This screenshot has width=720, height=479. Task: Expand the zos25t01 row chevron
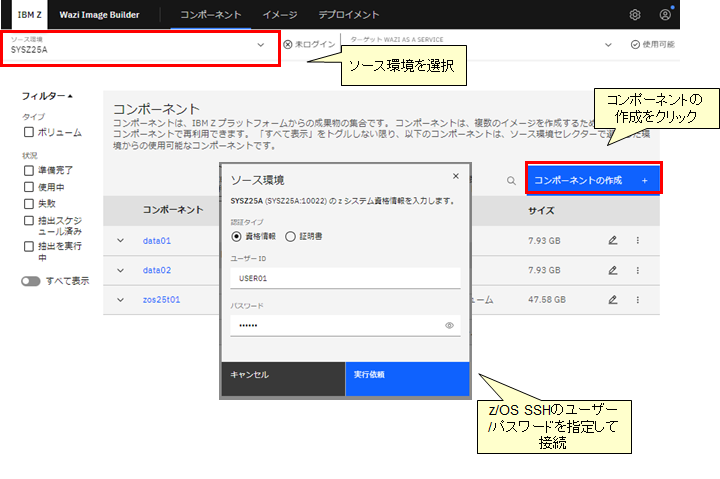coord(120,299)
